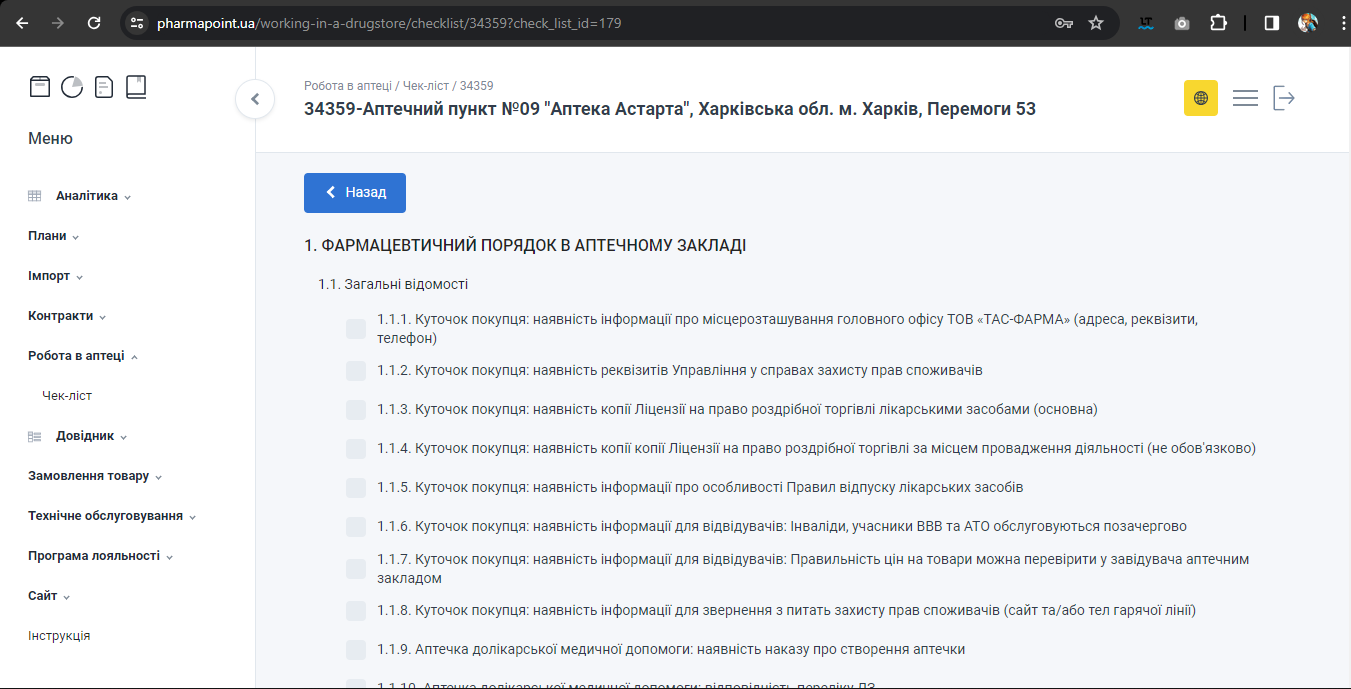The image size is (1351, 689).
Task: Mark item 1.1.5 about drug dispensing rules
Action: 356,488
